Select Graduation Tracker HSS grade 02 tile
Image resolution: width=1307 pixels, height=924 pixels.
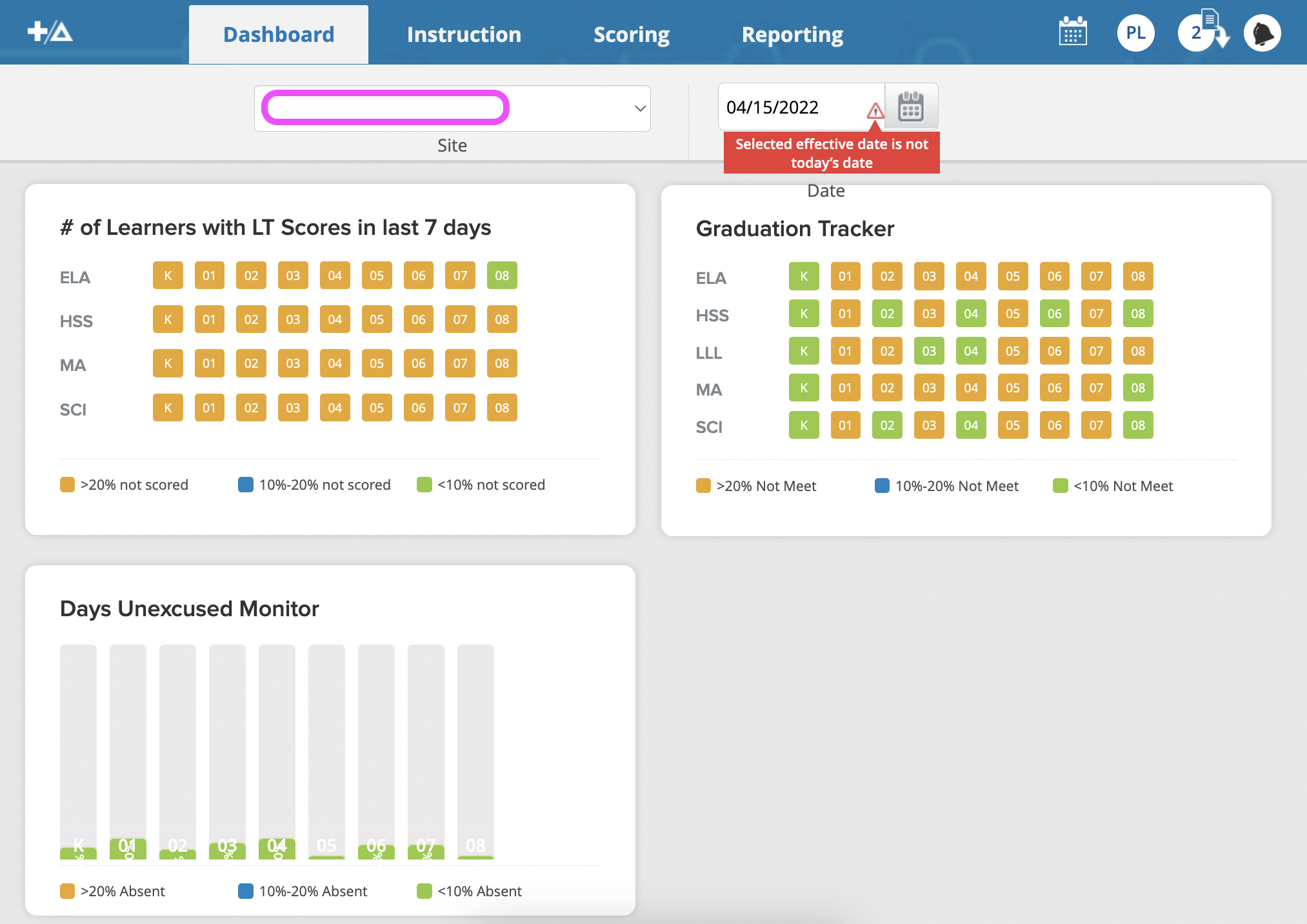point(887,314)
